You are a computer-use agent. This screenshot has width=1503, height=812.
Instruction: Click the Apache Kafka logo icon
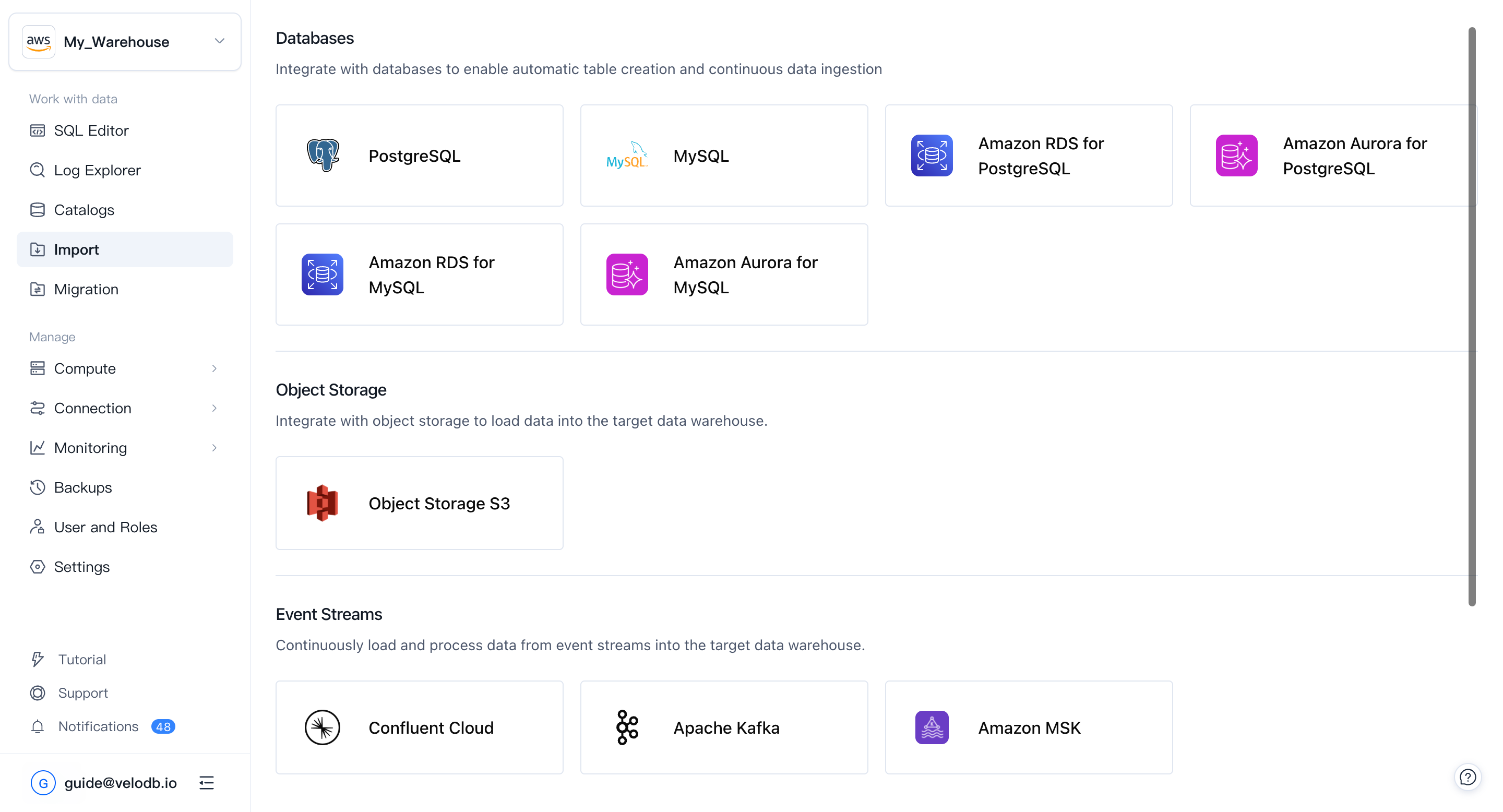click(627, 727)
